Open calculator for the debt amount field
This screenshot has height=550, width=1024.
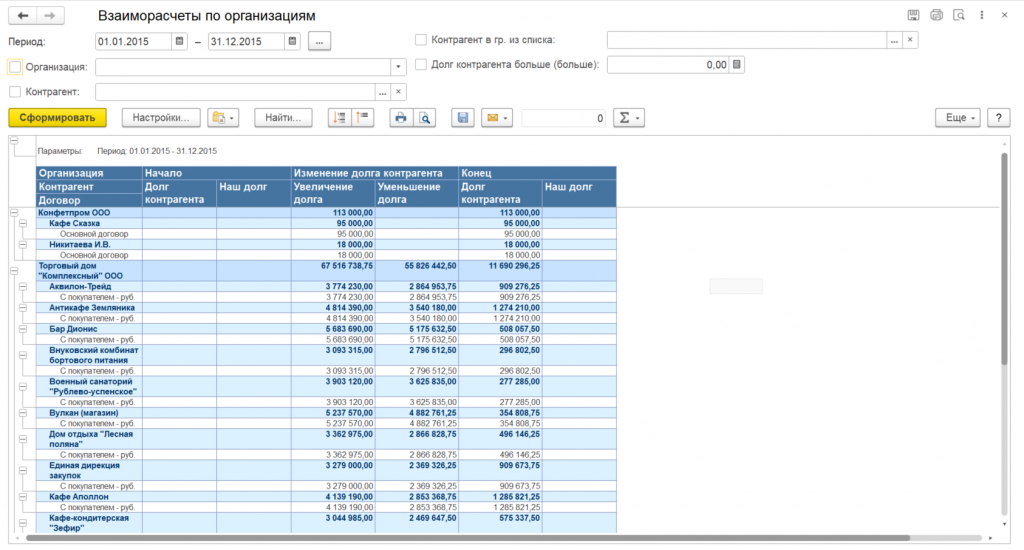[737, 65]
